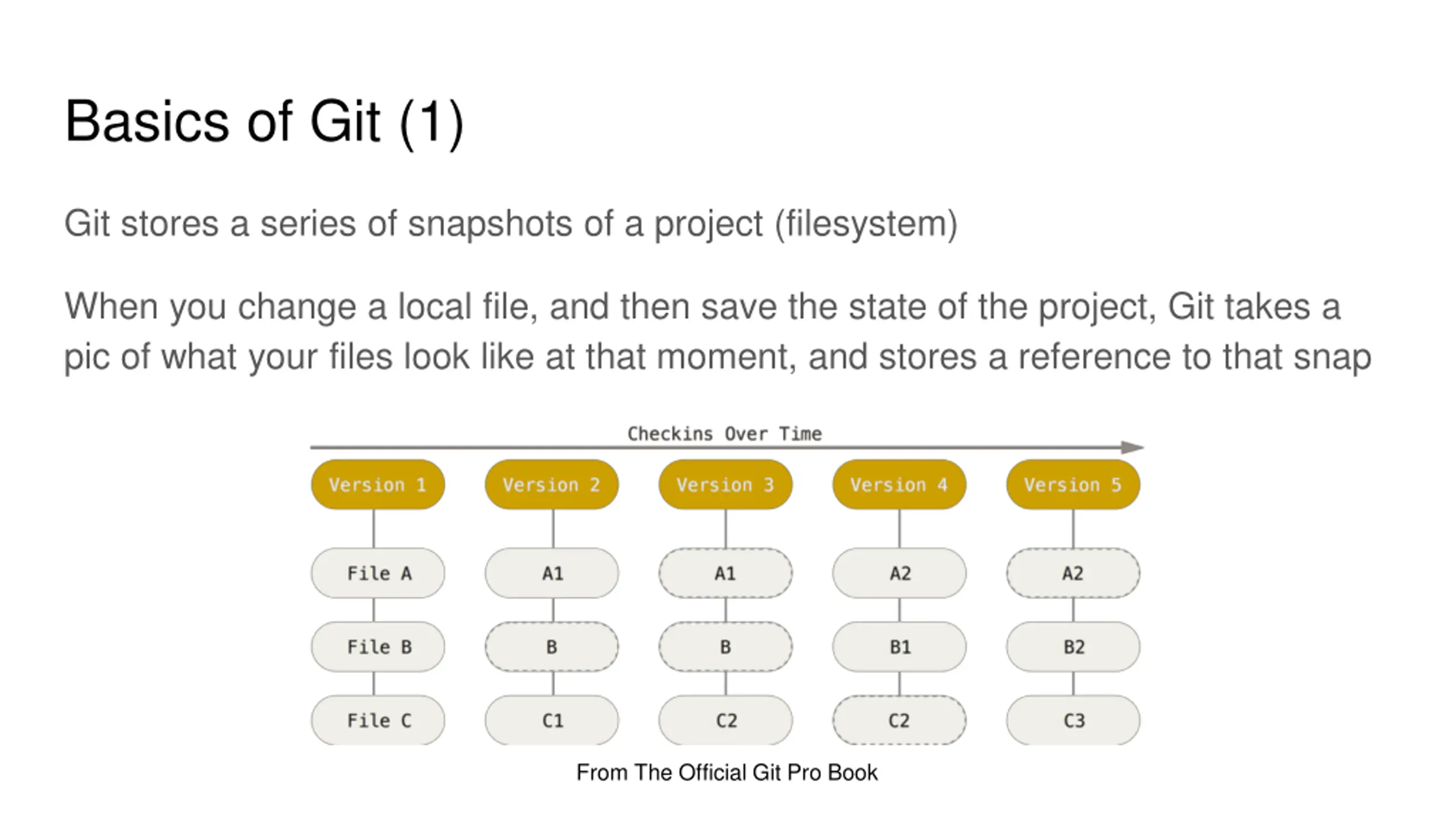Click the dashed A2 box under Version 5
Viewport: 1456px width, 819px height.
1073,573
